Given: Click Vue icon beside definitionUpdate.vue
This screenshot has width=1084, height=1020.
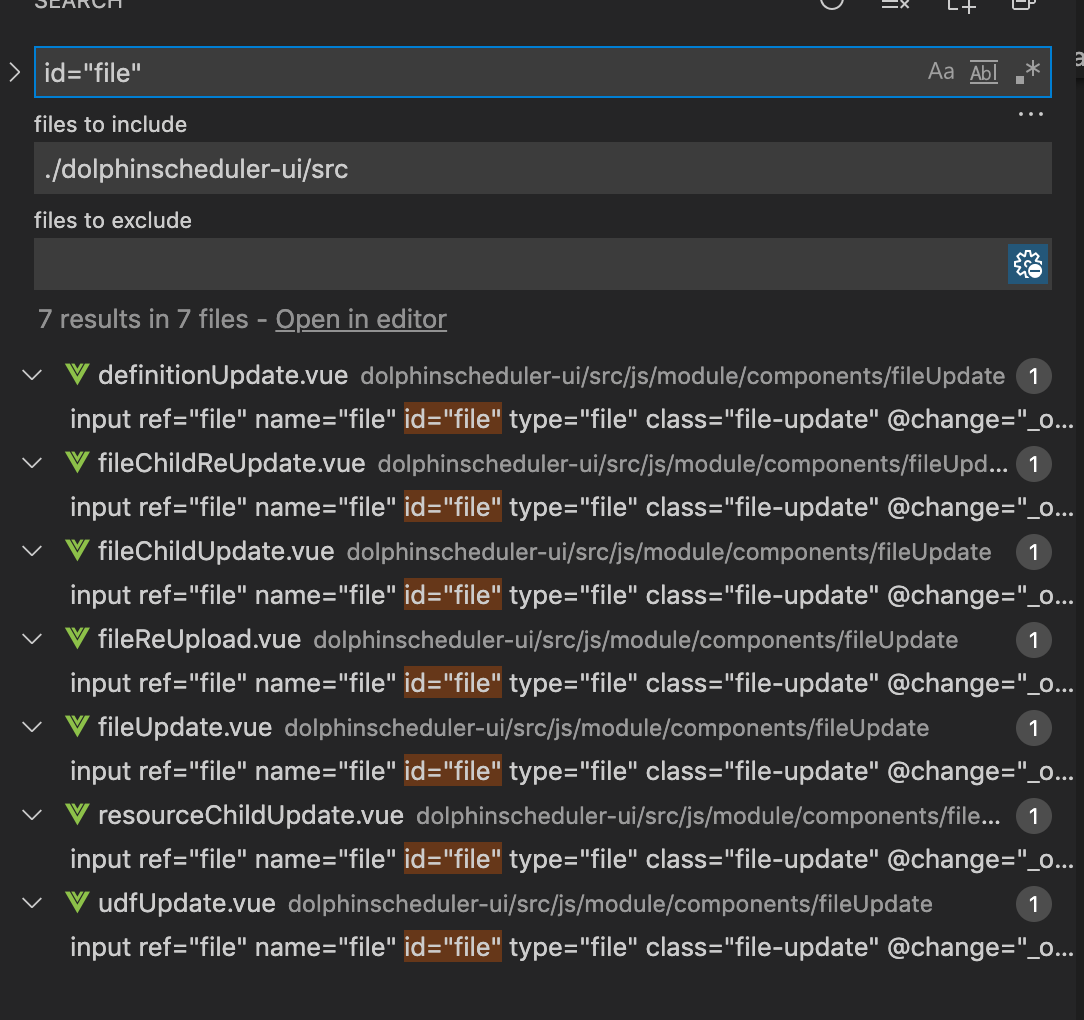Looking at the screenshot, I should [77, 375].
